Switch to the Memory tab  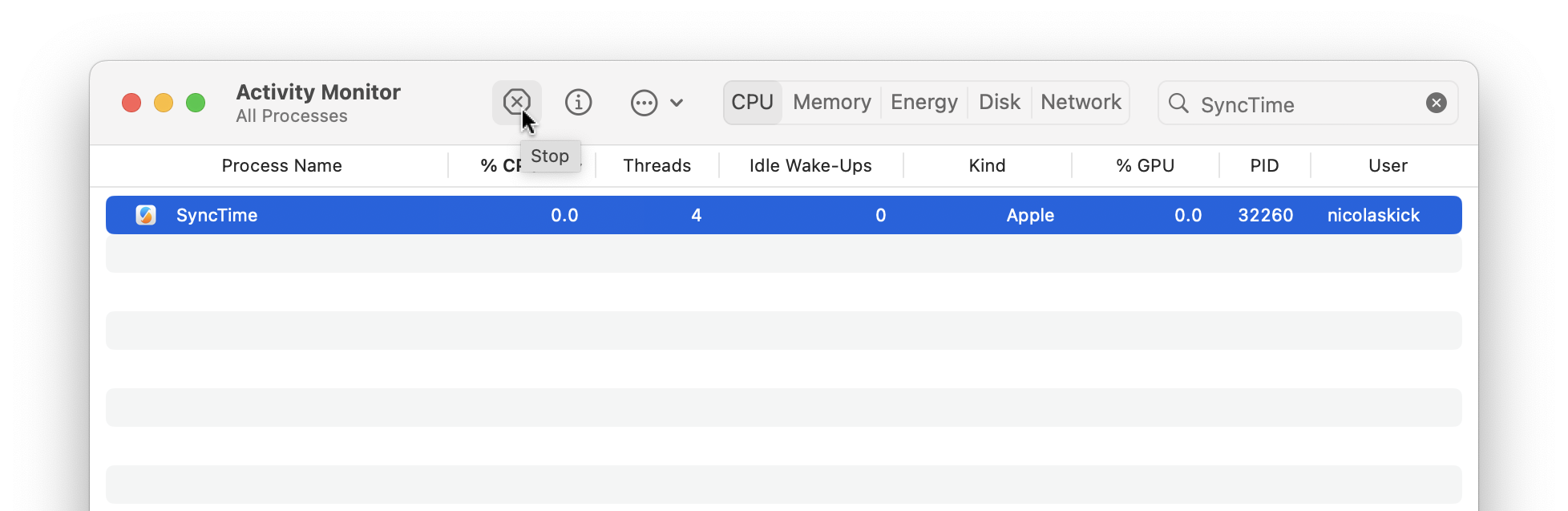coord(831,103)
